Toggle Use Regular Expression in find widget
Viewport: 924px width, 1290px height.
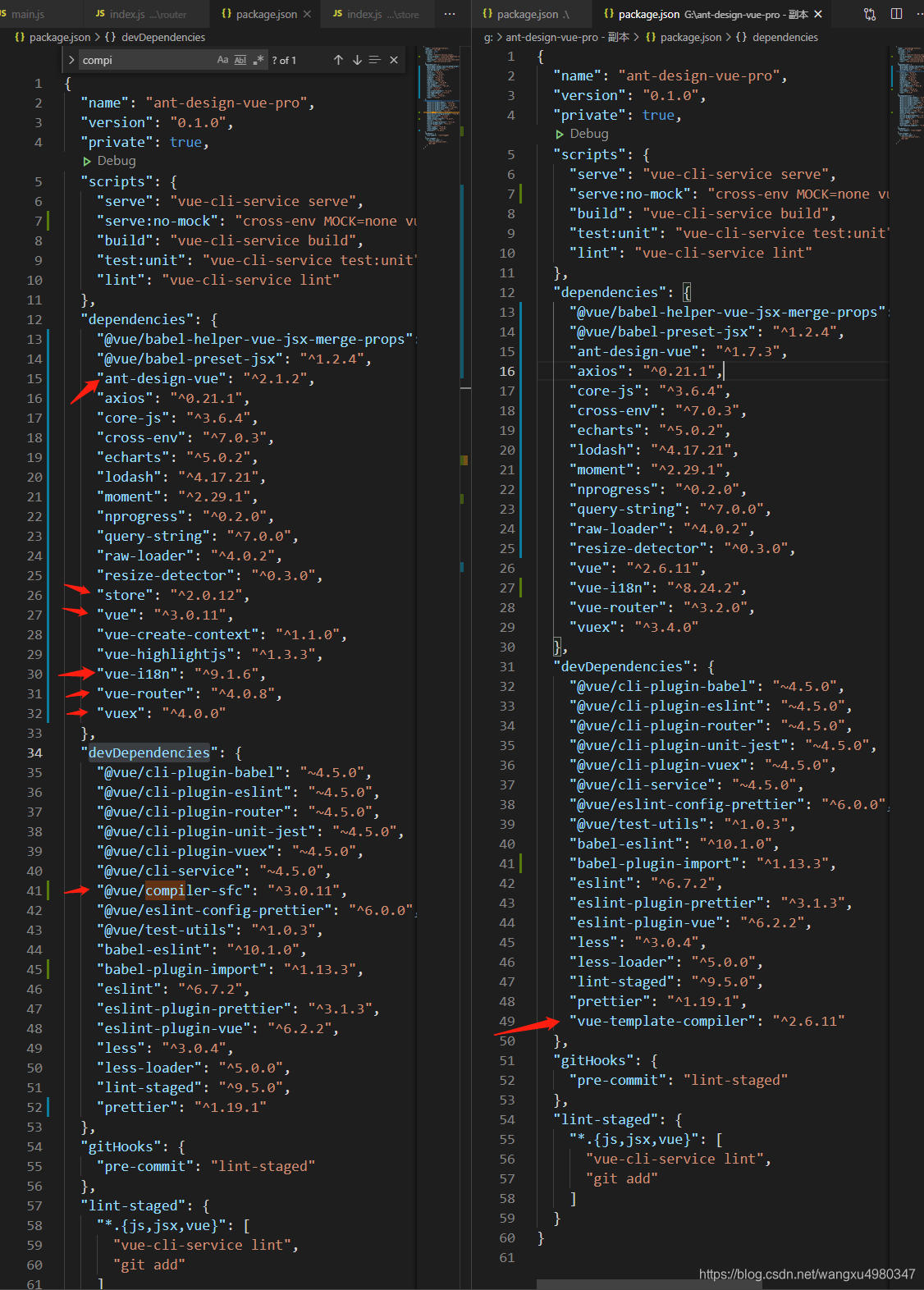pos(258,60)
